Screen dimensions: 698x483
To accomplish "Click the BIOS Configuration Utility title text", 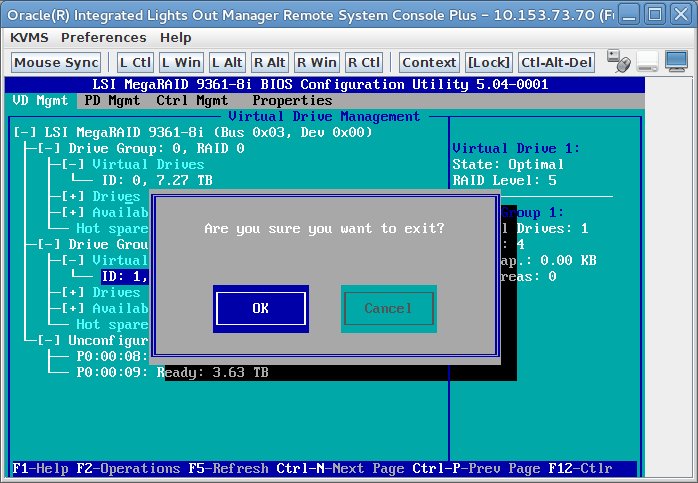I will [x=320, y=85].
